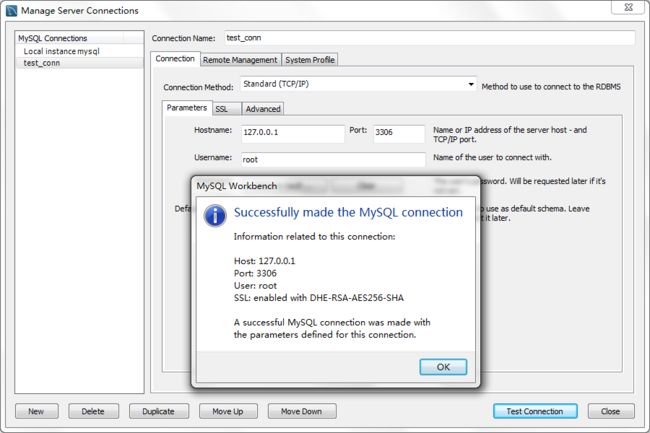Click the 'Information related to this connection:' text

pyautogui.click(x=314, y=237)
